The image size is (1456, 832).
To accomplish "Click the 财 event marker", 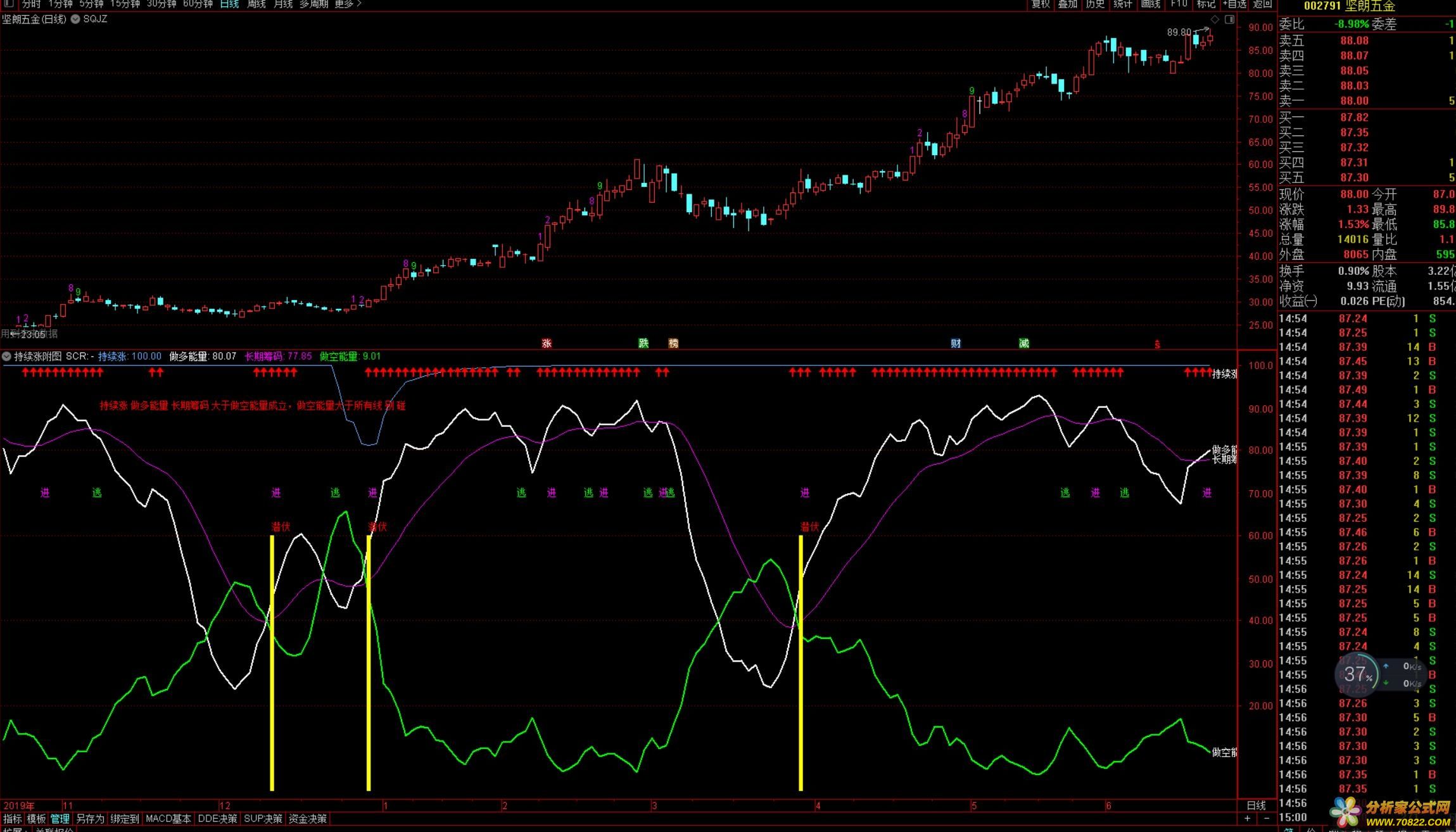I will click(956, 343).
